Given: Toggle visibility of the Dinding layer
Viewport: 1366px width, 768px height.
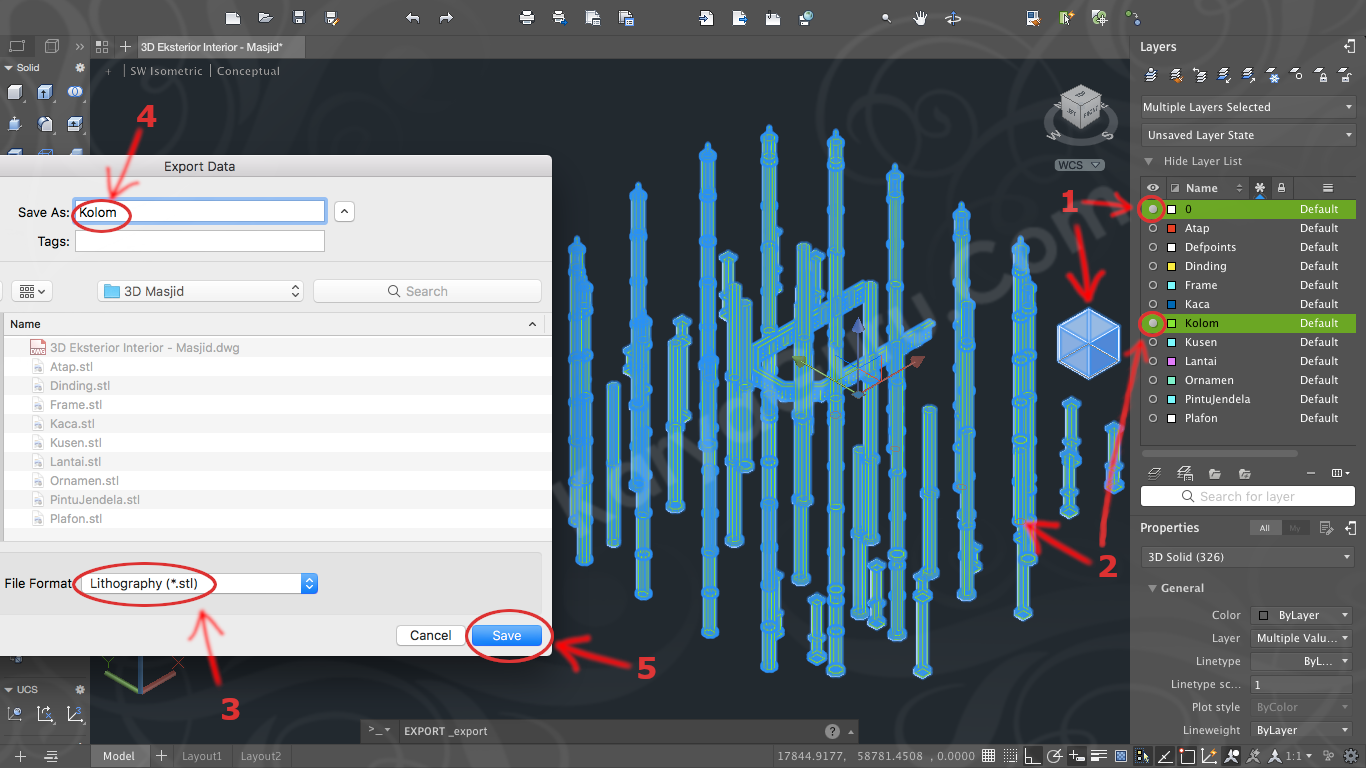Looking at the screenshot, I should pos(1153,266).
